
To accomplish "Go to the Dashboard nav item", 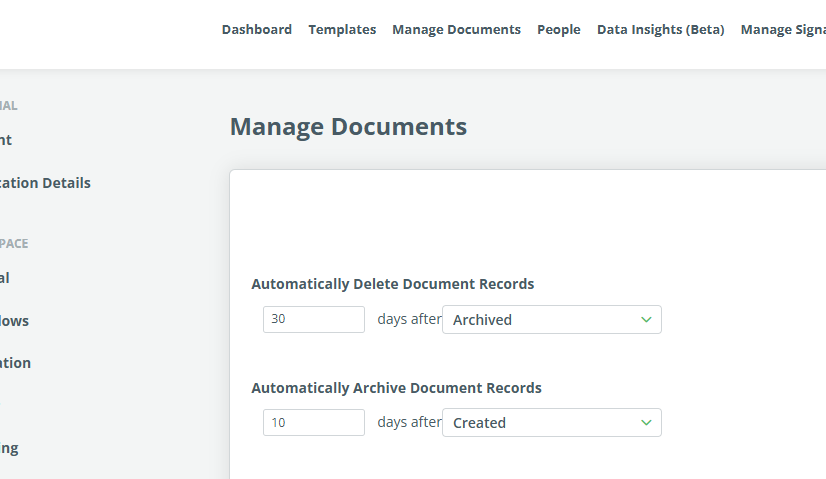I will (257, 30).
